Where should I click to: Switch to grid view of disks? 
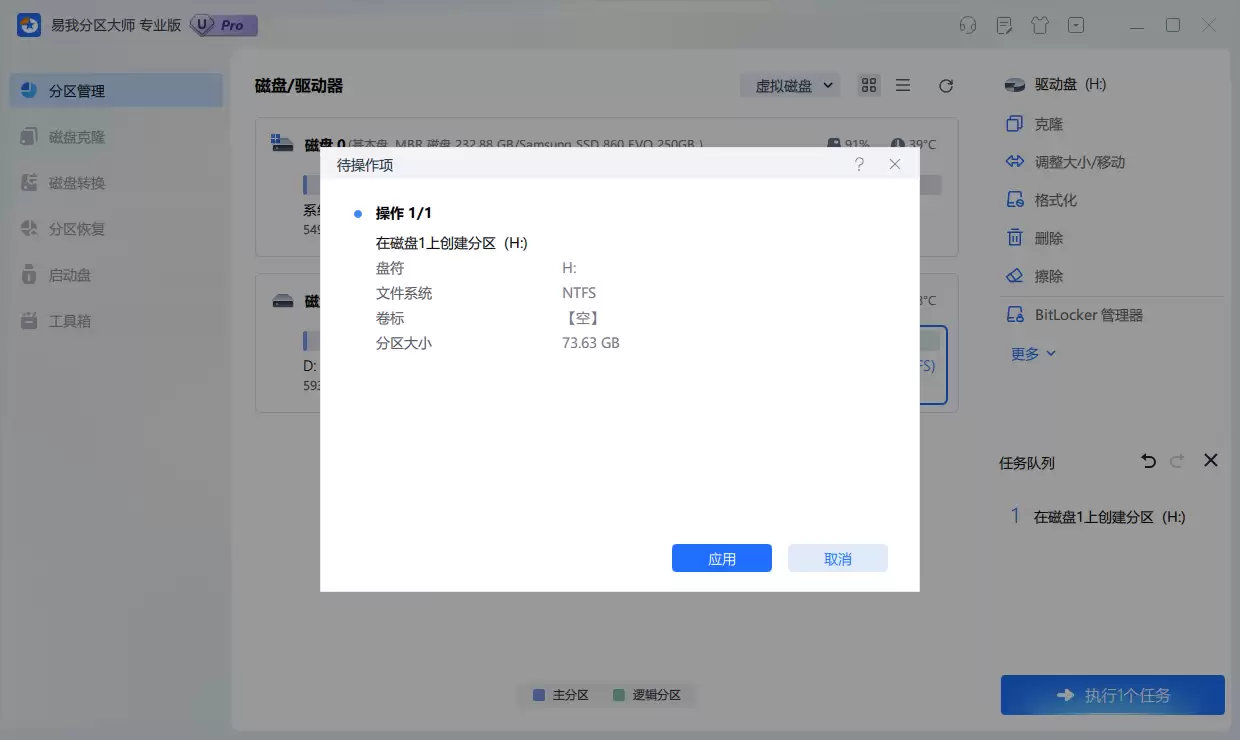point(868,85)
